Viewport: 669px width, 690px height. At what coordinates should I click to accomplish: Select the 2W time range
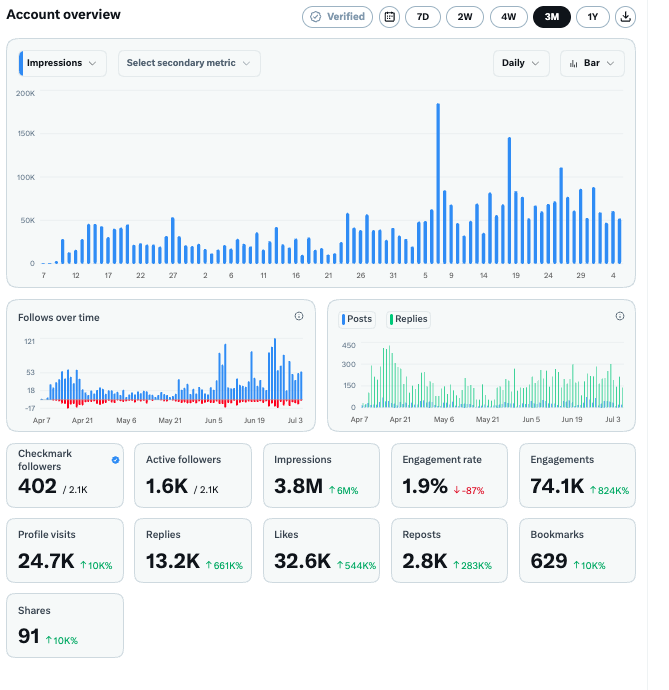tap(465, 17)
